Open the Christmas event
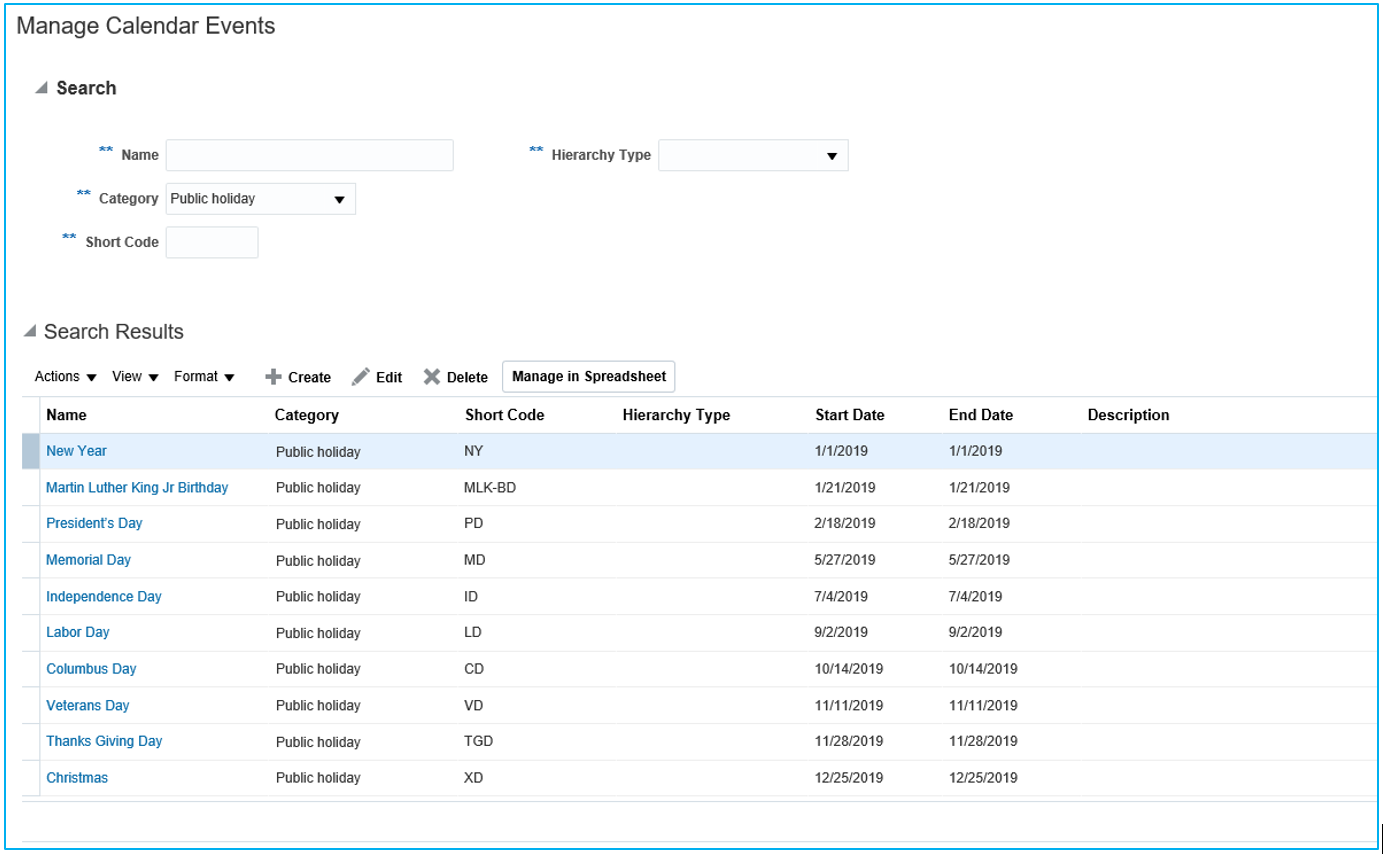 point(77,778)
